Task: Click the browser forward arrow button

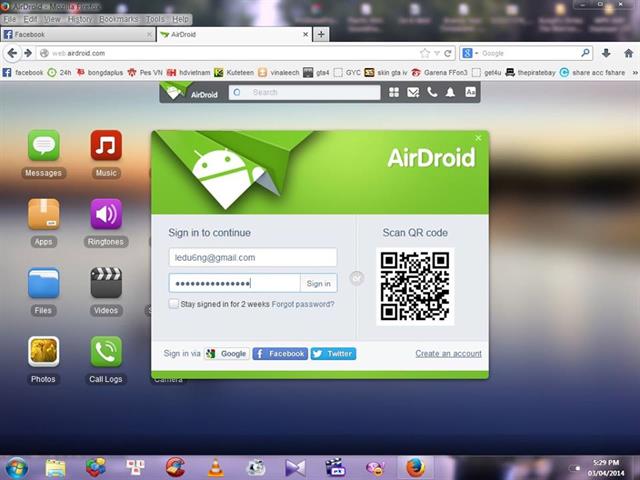Action: click(x=28, y=53)
